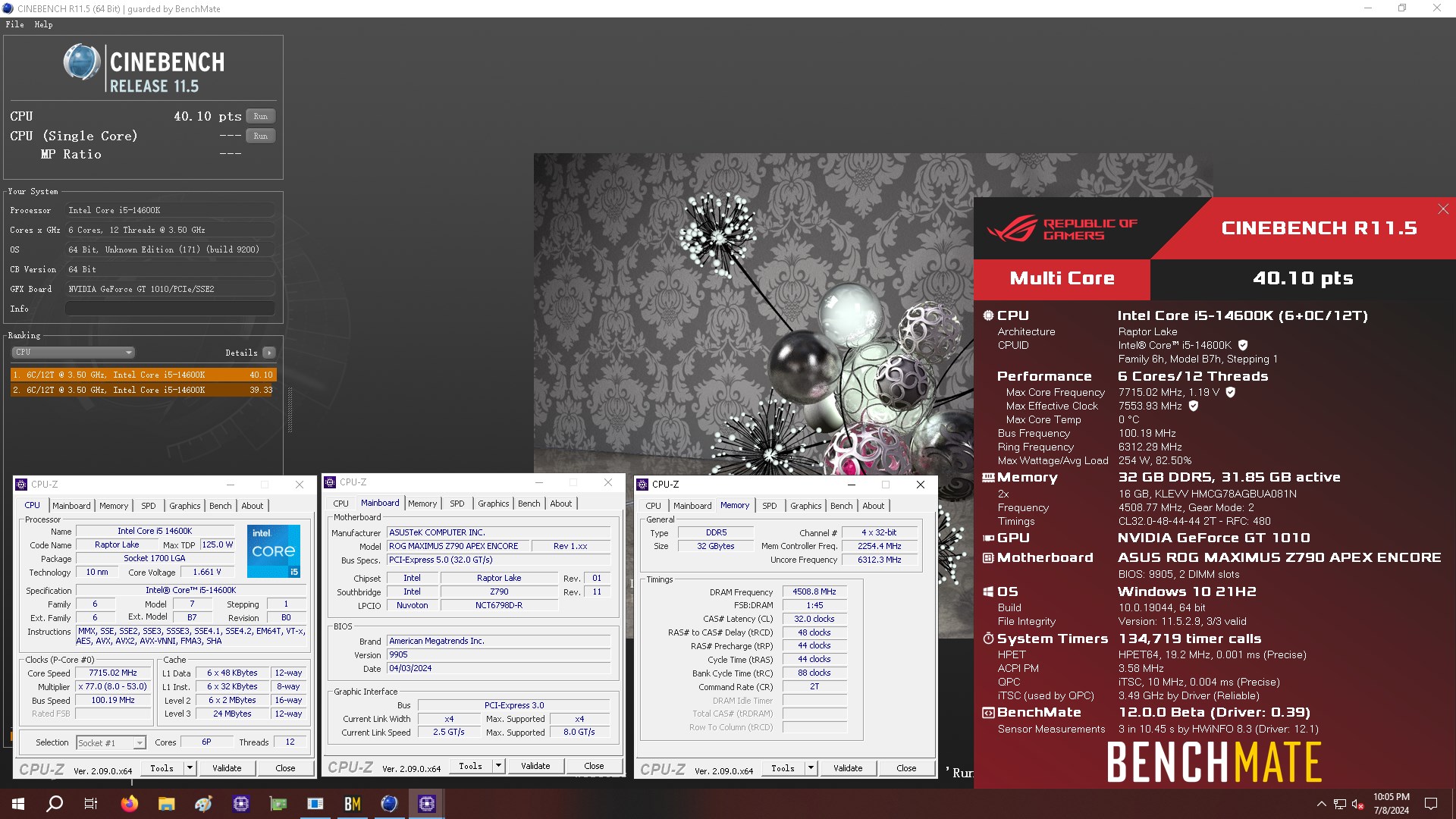Image resolution: width=1456 pixels, height=819 pixels.
Task: Switch to SPD tab in middle CPU-Z window
Action: point(457,504)
